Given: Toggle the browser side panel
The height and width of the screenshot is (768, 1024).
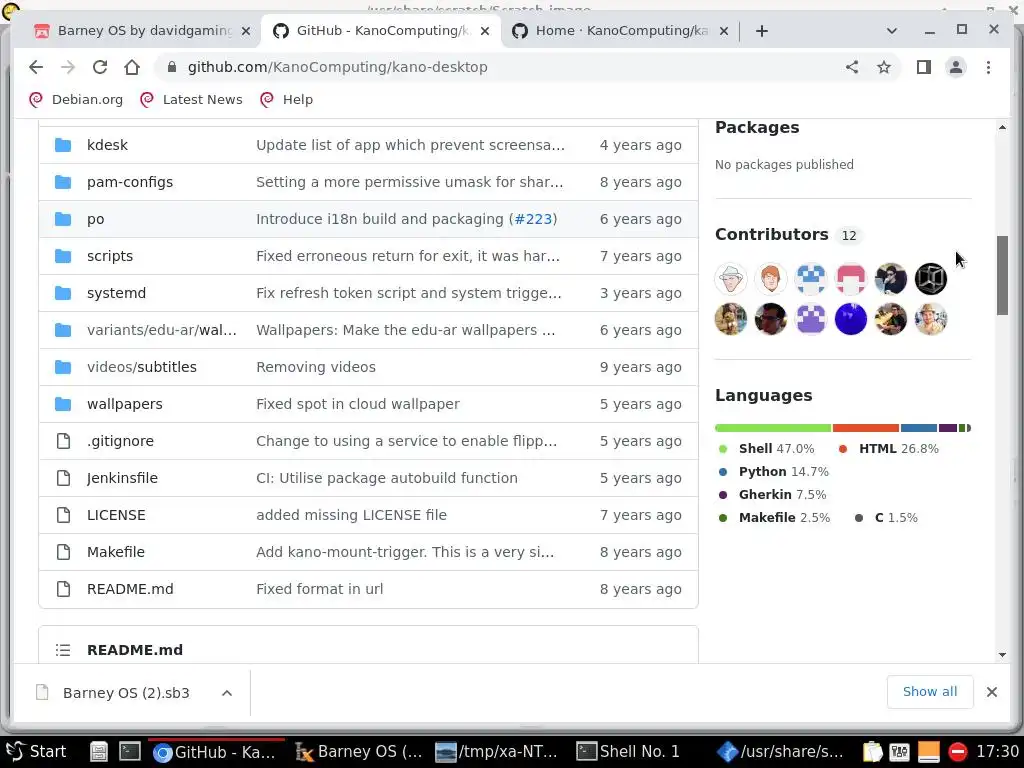Looking at the screenshot, I should [x=923, y=67].
